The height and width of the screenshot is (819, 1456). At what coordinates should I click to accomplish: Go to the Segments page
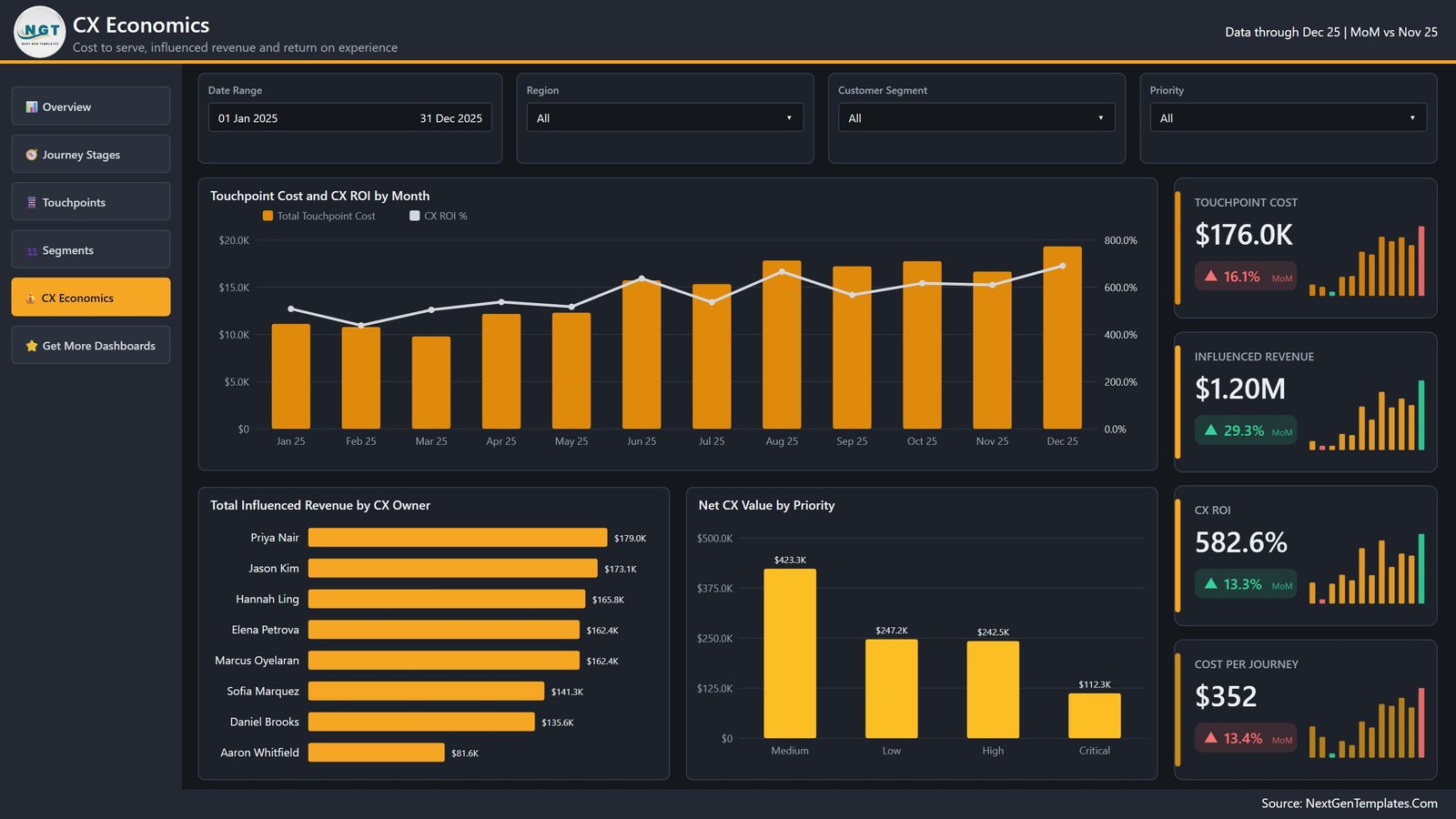91,249
